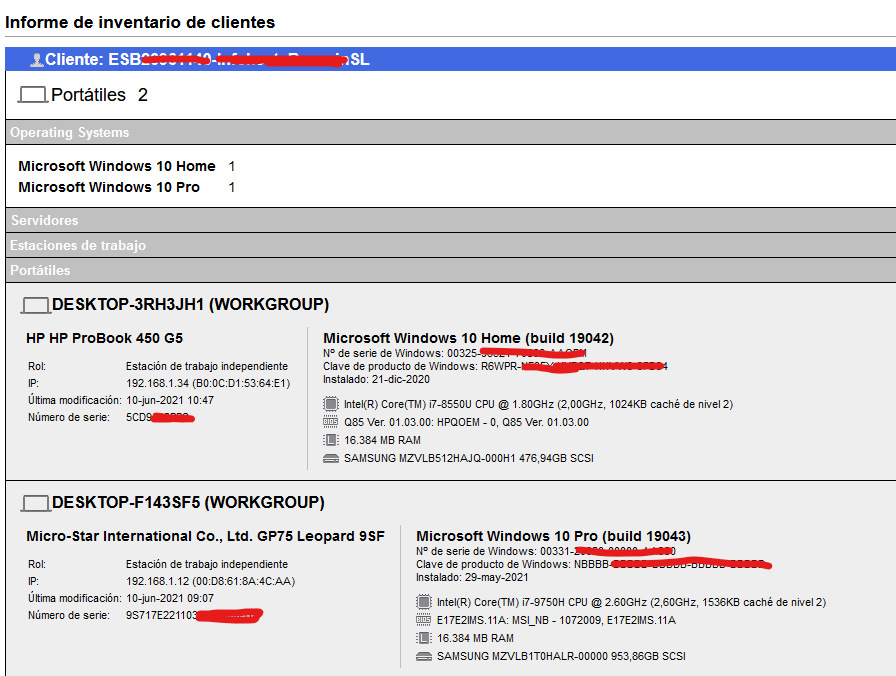
Task: Click Windows product key starting R6WPR
Action: pyautogui.click(x=574, y=366)
